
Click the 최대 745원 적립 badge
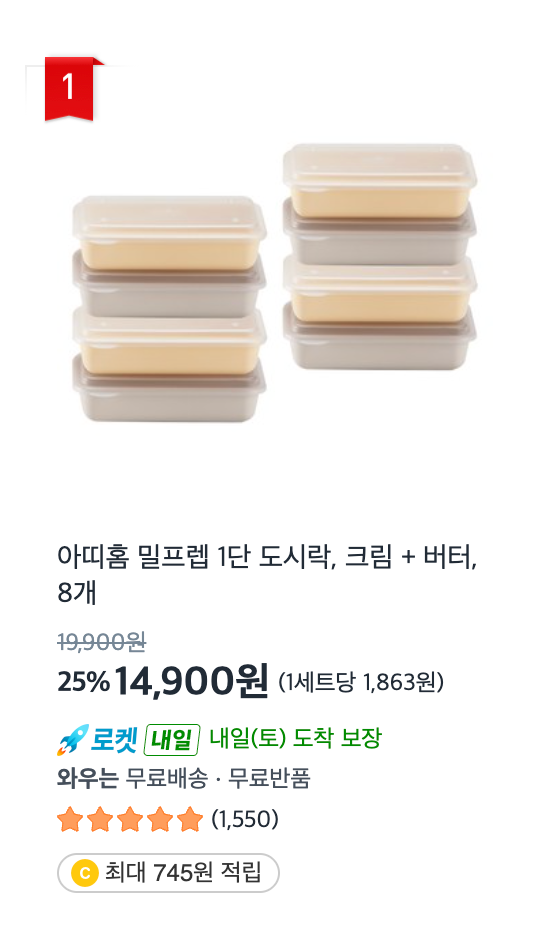(168, 873)
